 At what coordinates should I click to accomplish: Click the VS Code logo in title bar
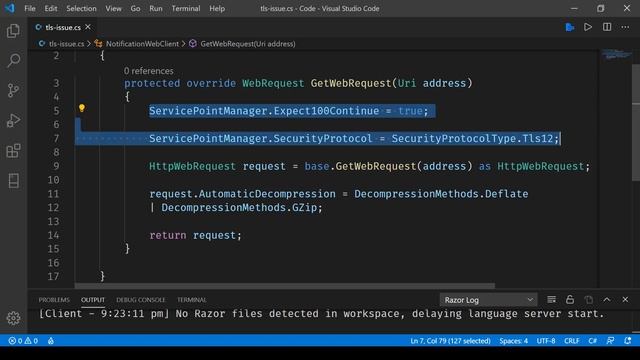point(10,8)
